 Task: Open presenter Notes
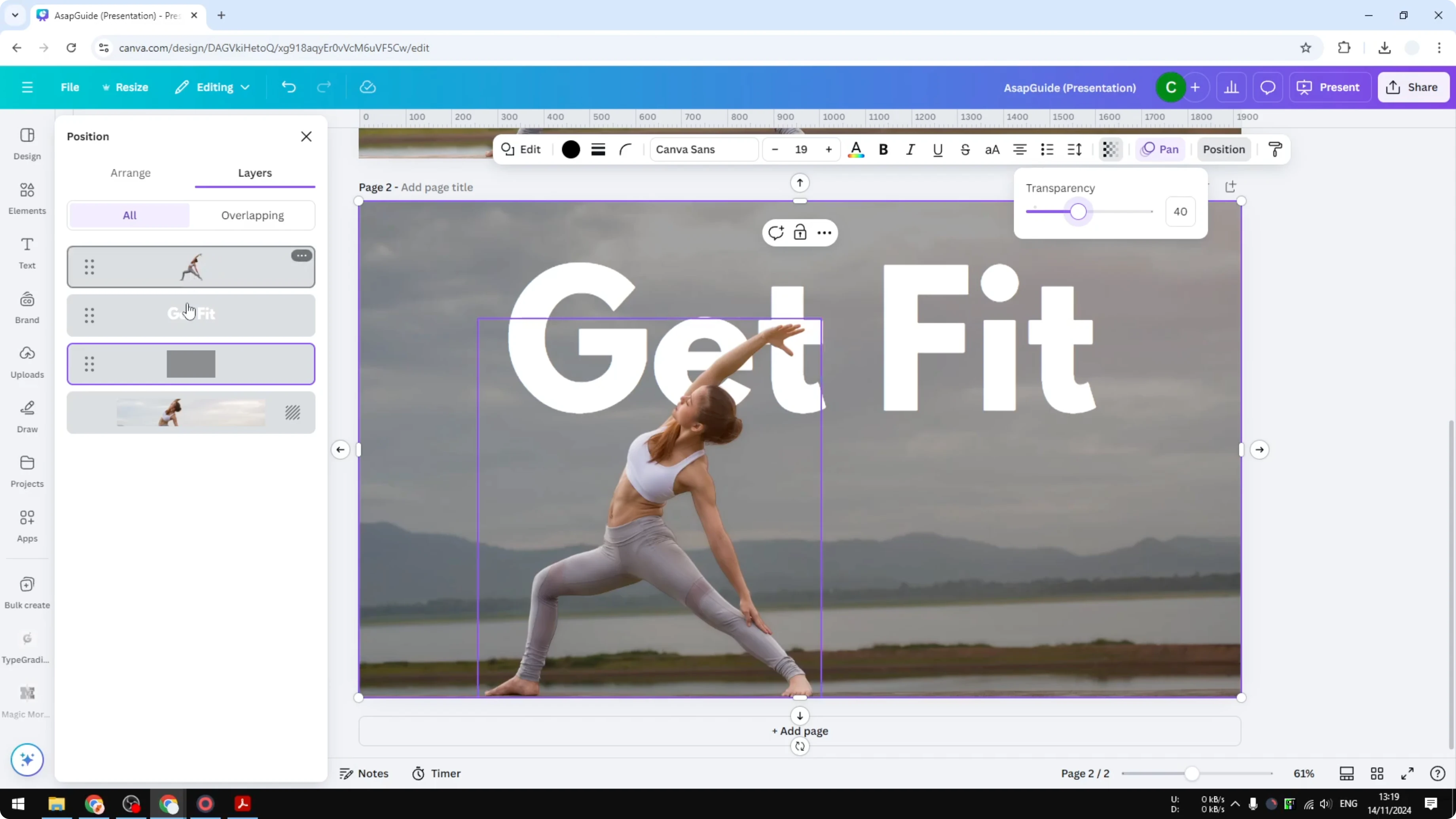pyautogui.click(x=364, y=773)
